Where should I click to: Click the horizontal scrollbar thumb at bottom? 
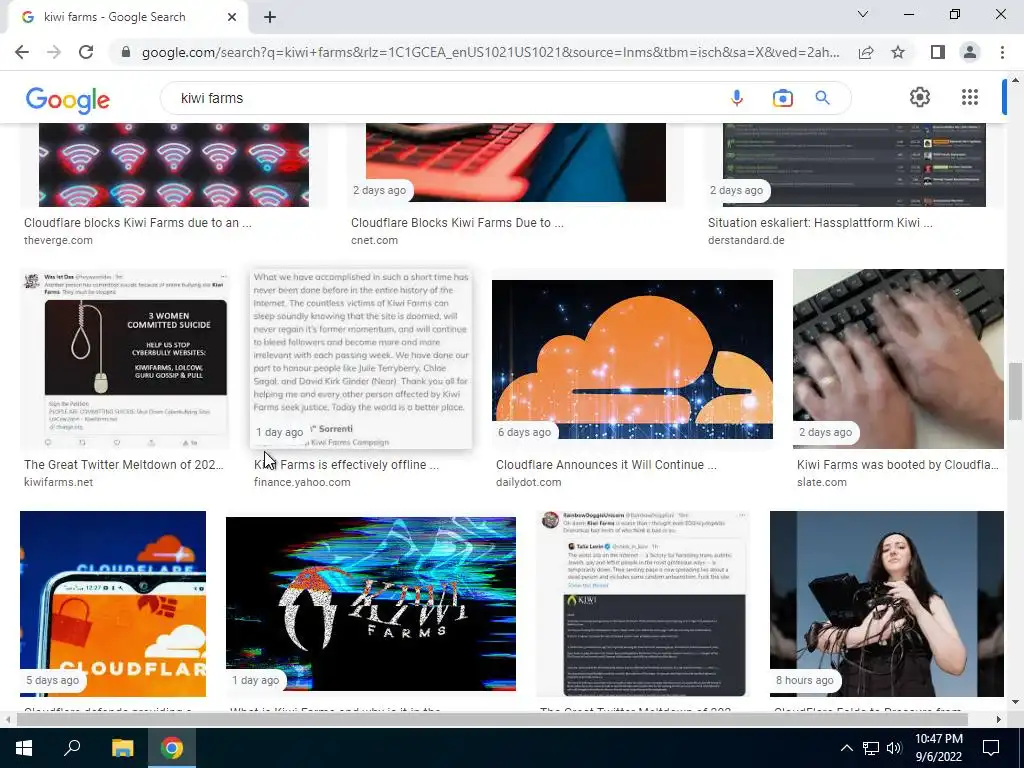click(x=492, y=720)
